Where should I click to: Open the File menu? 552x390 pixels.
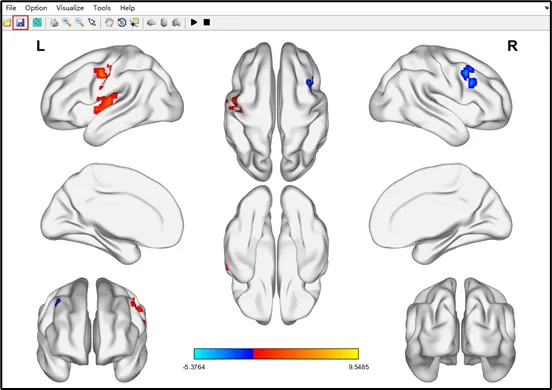click(x=11, y=8)
